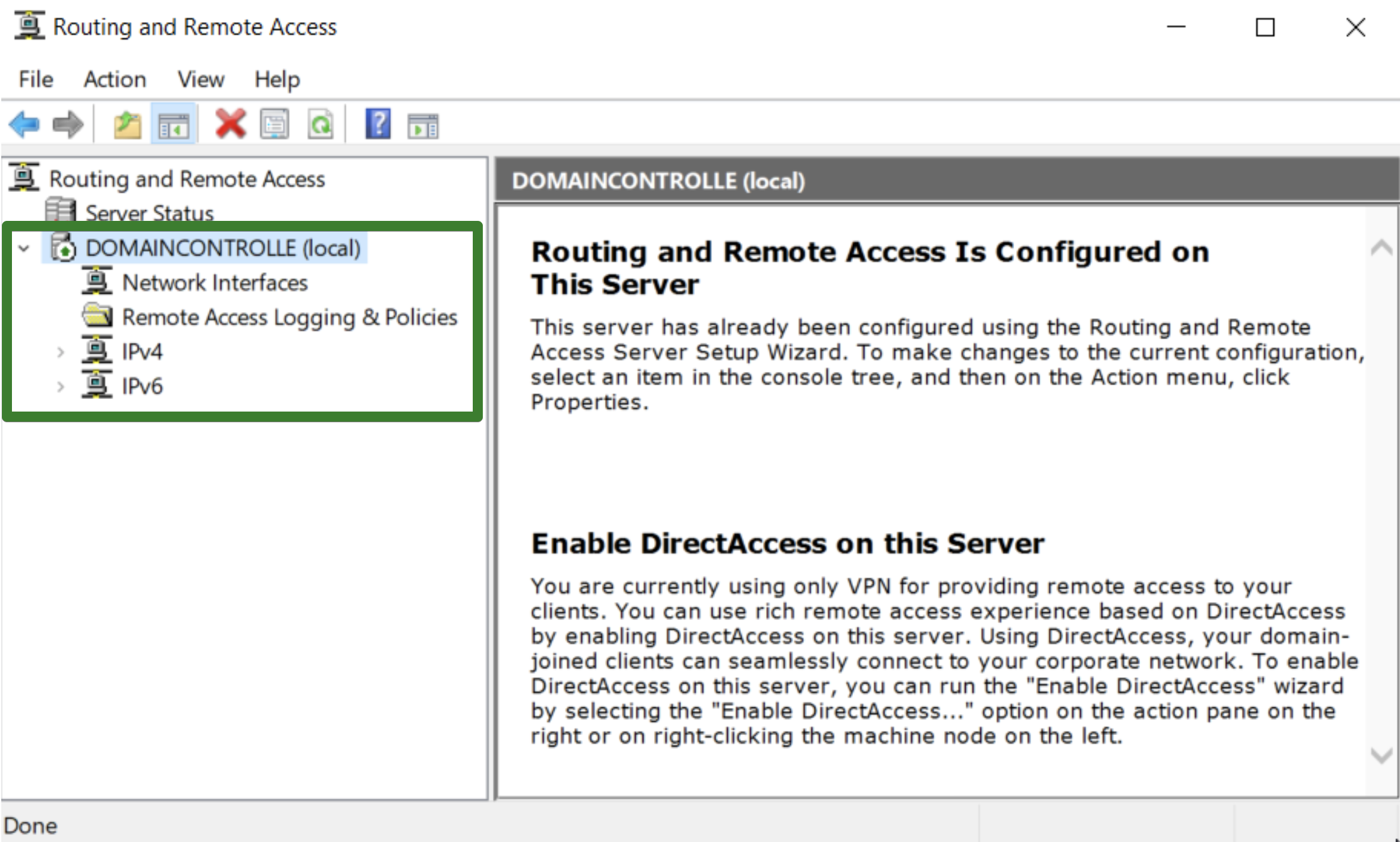The image size is (1400, 842).
Task: Open the View menu
Action: (x=200, y=79)
